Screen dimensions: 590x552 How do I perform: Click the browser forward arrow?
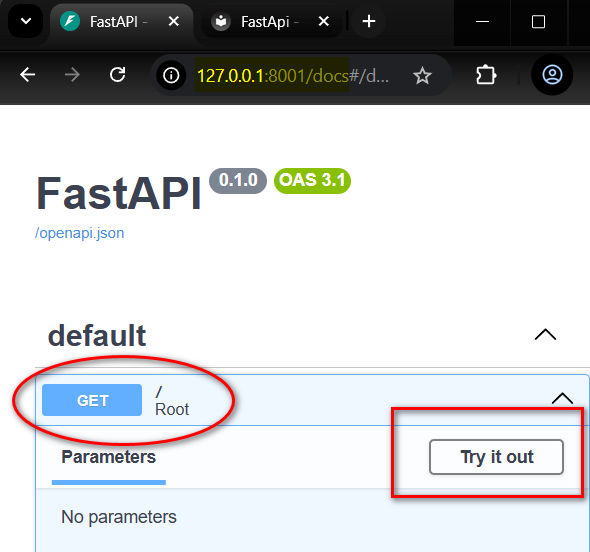tap(72, 75)
